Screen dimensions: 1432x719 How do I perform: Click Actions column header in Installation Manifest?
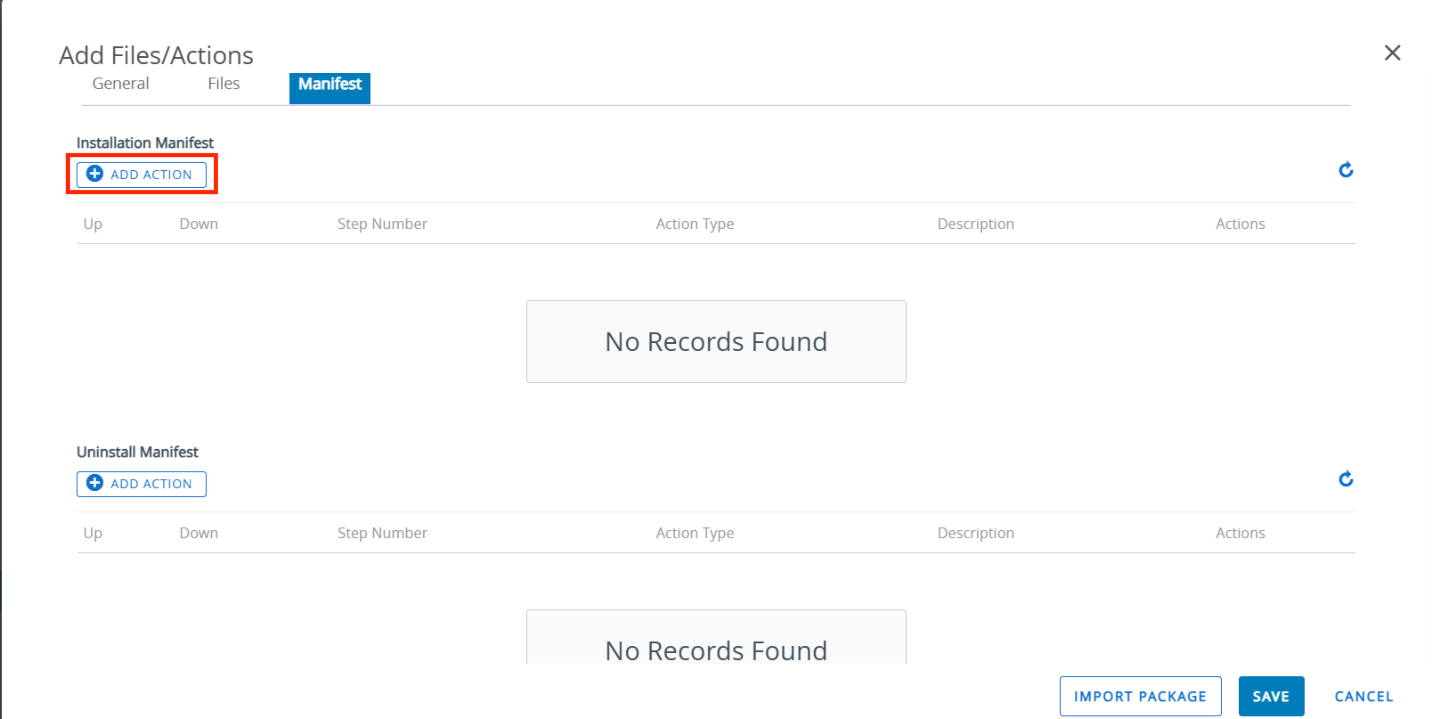(1240, 224)
